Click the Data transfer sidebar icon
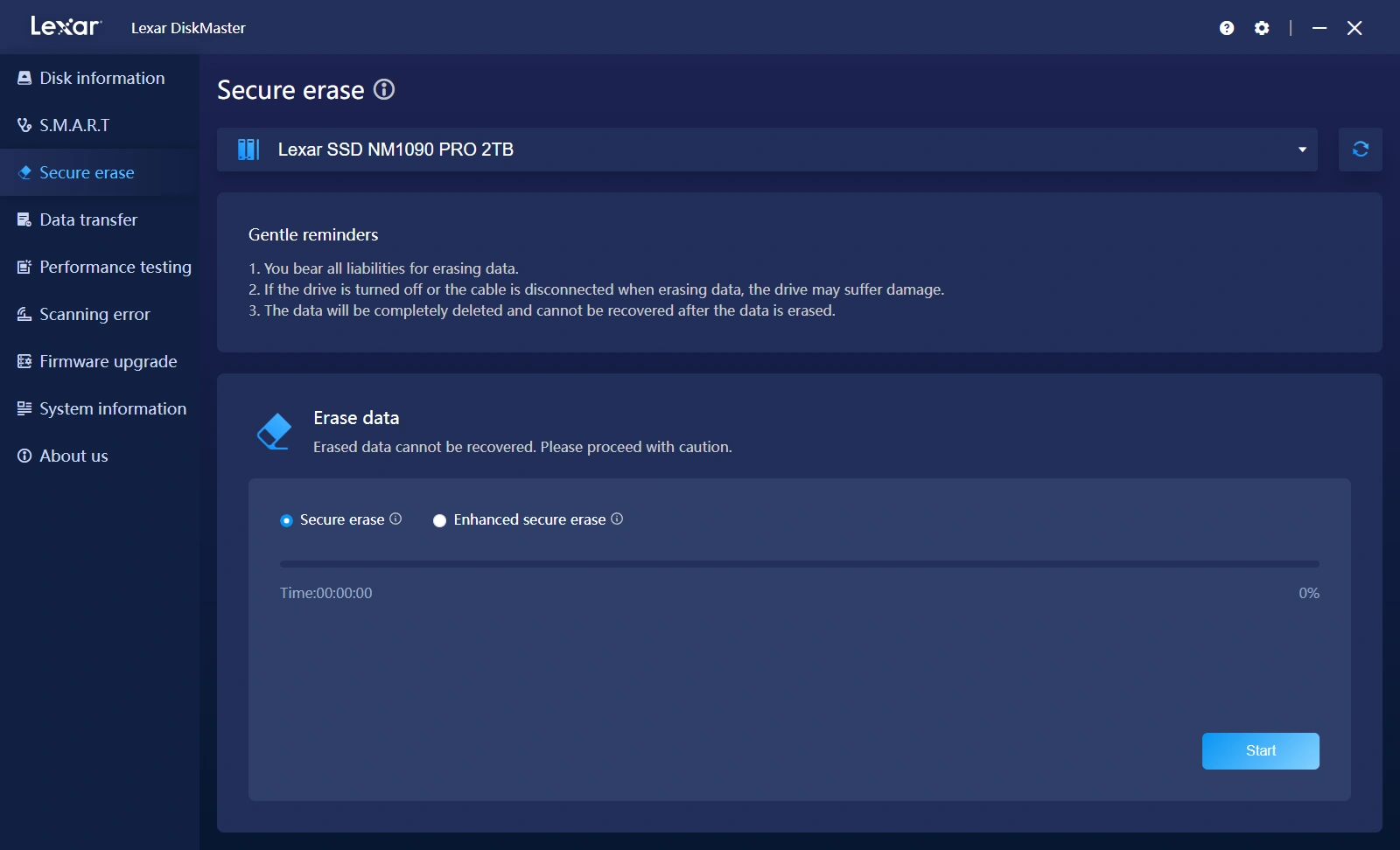The image size is (1400, 850). 24,219
